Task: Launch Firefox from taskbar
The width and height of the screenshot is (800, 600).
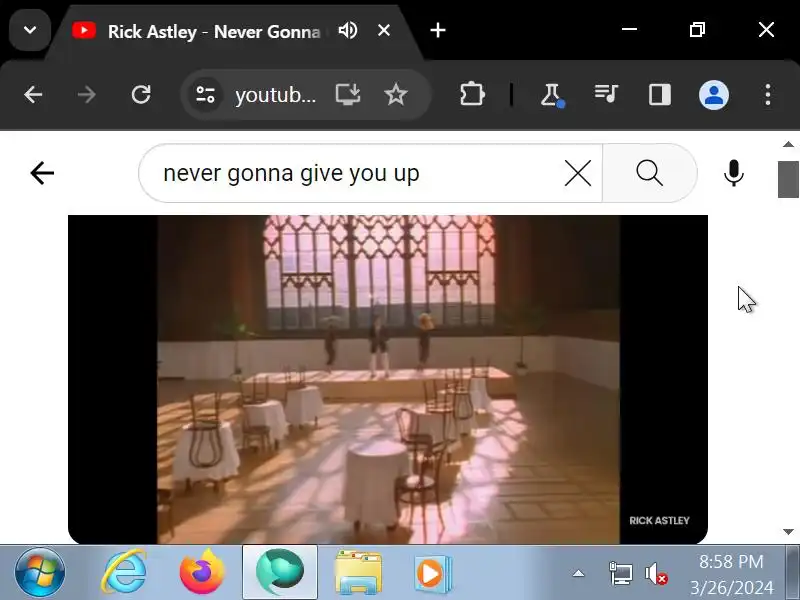Action: (202, 572)
